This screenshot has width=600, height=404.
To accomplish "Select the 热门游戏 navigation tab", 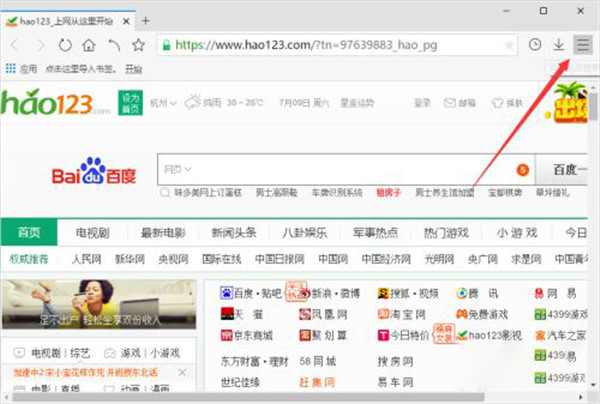I will click(x=446, y=232).
